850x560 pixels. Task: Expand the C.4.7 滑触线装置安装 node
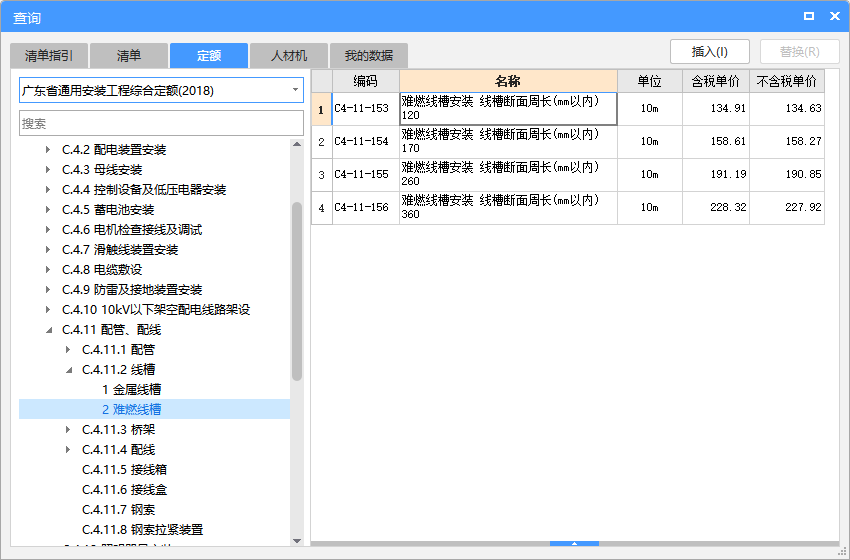(48, 249)
